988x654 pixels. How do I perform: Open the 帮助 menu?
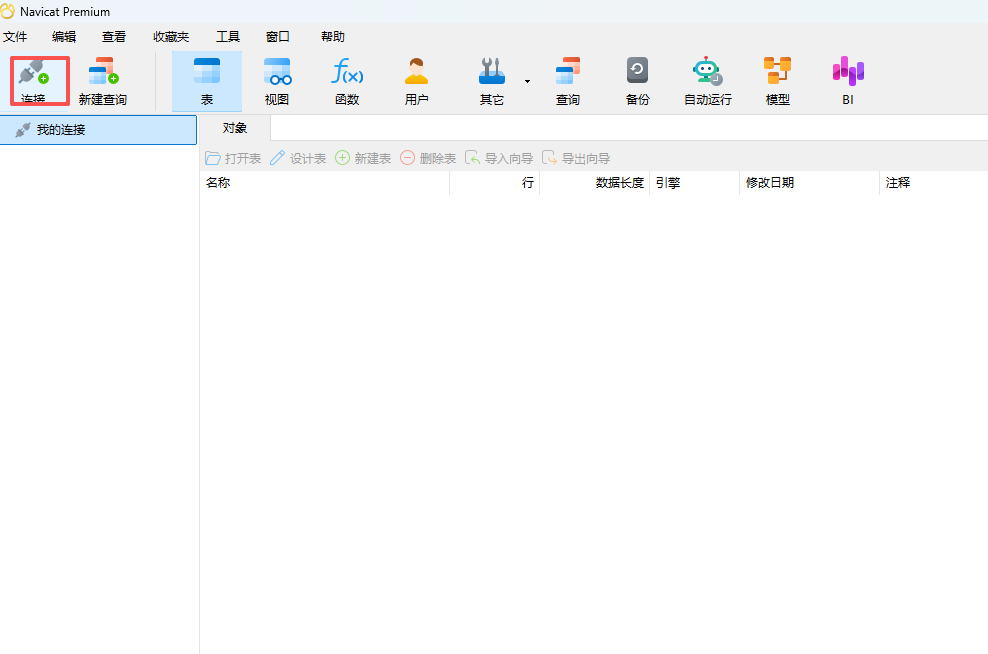pyautogui.click(x=333, y=37)
